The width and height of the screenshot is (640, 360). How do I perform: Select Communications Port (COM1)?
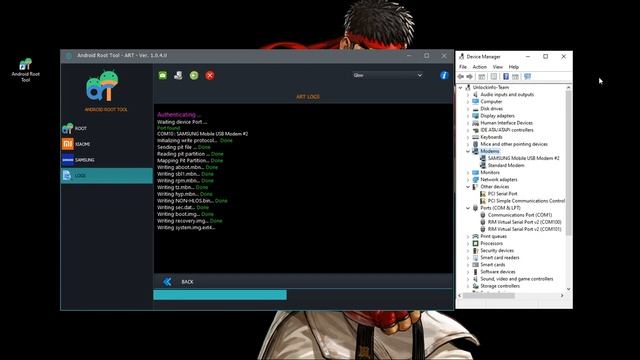click(520, 215)
